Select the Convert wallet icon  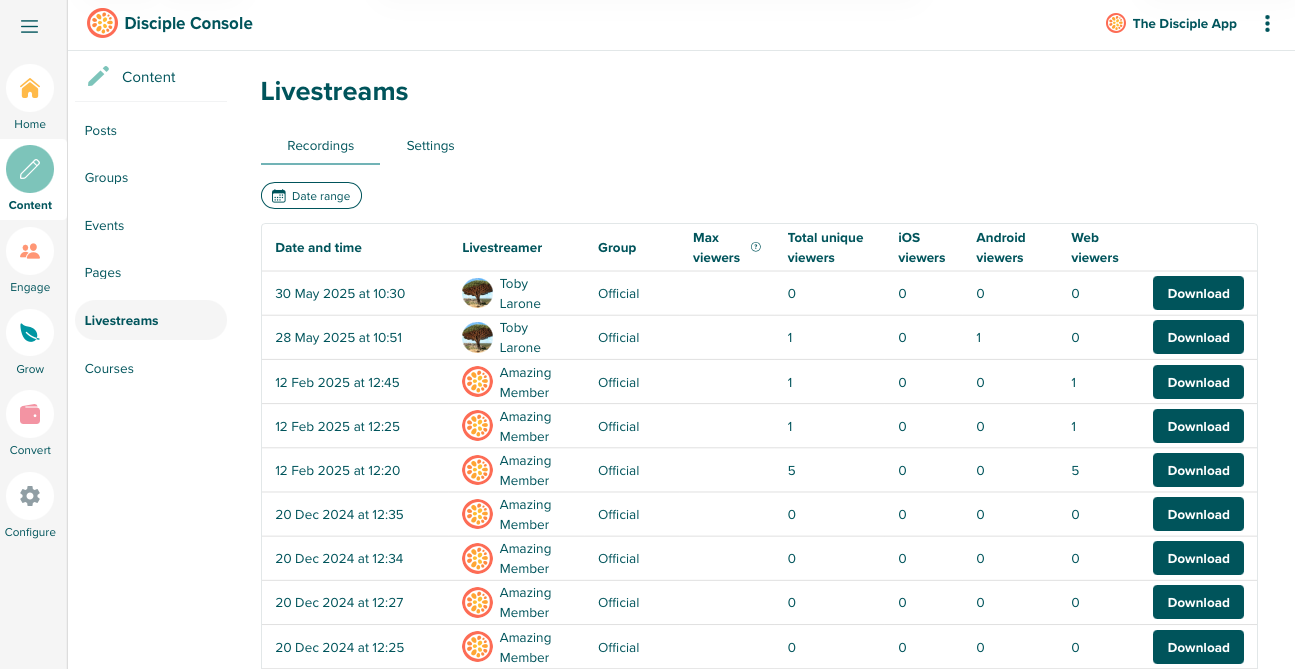(x=30, y=415)
